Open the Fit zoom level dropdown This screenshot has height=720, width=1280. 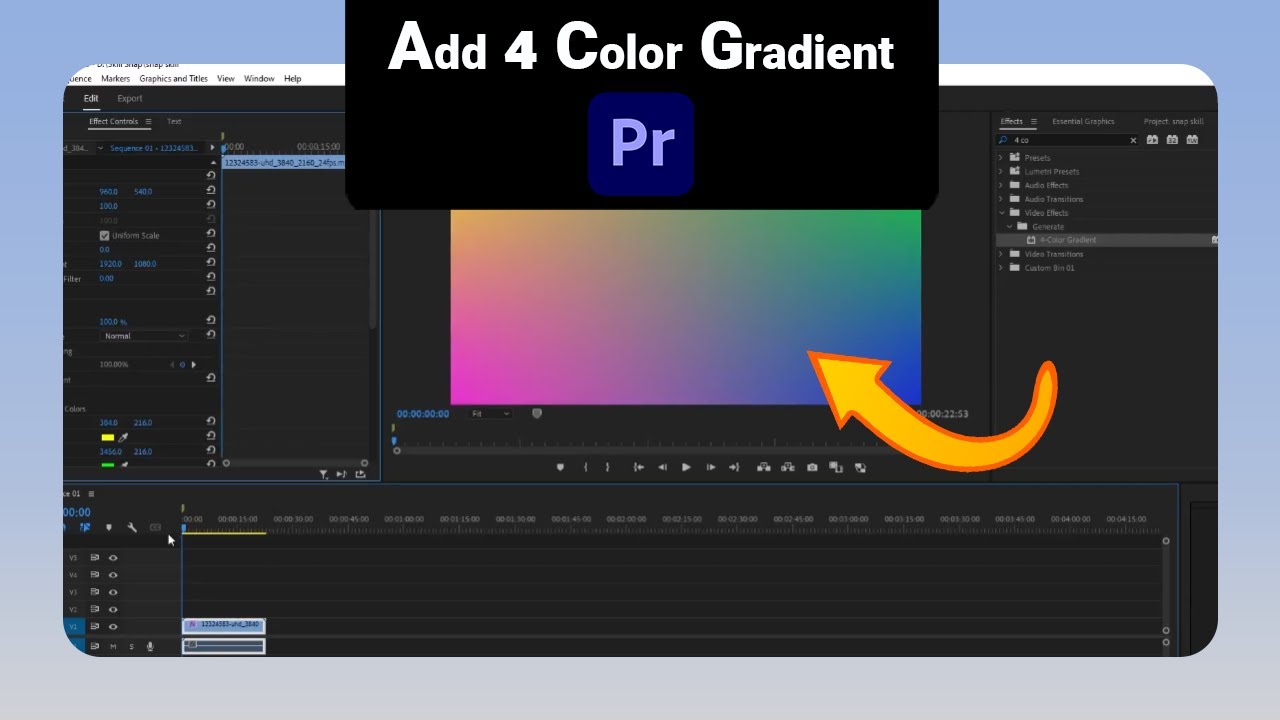[x=490, y=414]
